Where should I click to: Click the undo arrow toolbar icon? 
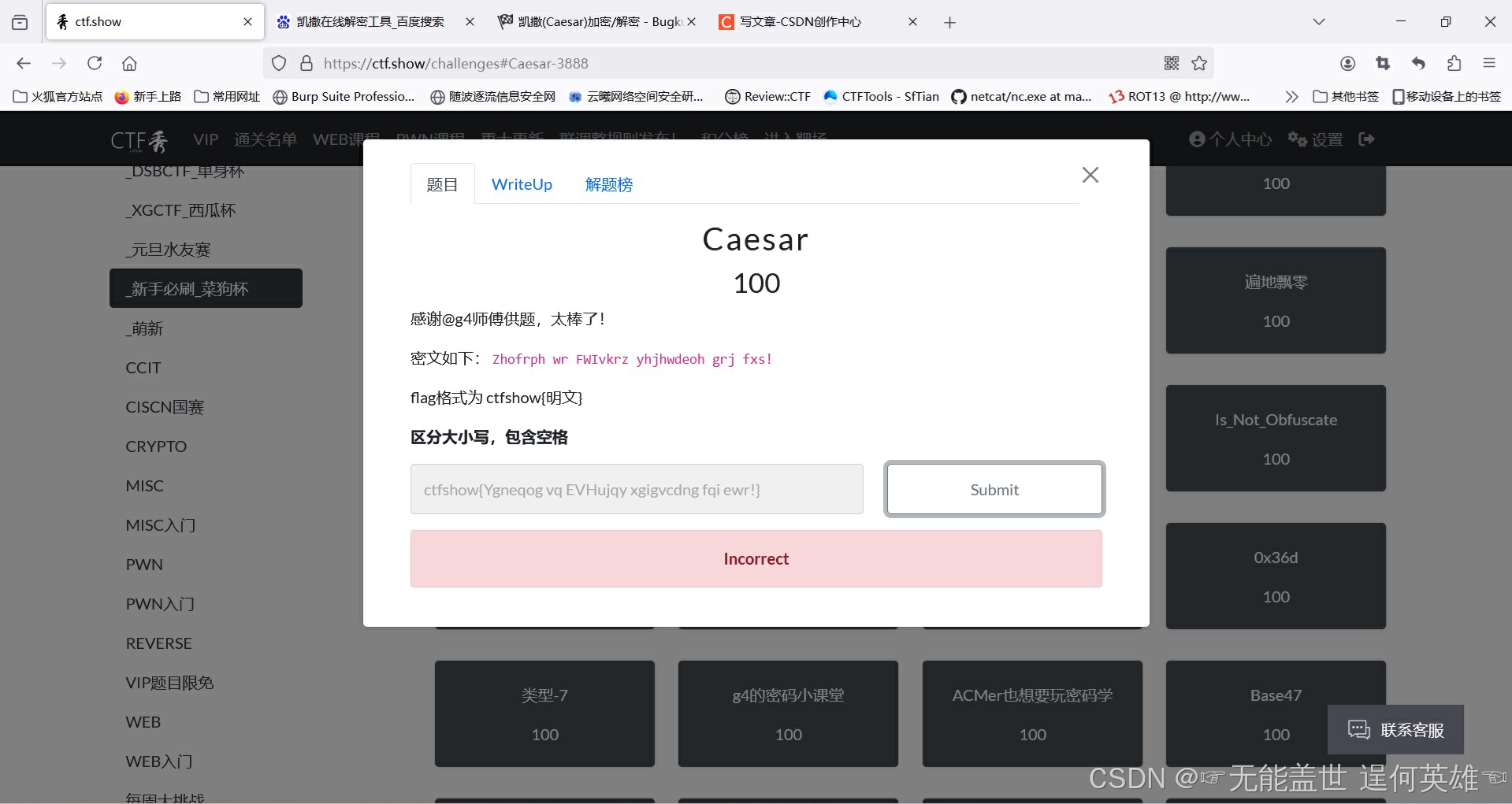pyautogui.click(x=1418, y=63)
